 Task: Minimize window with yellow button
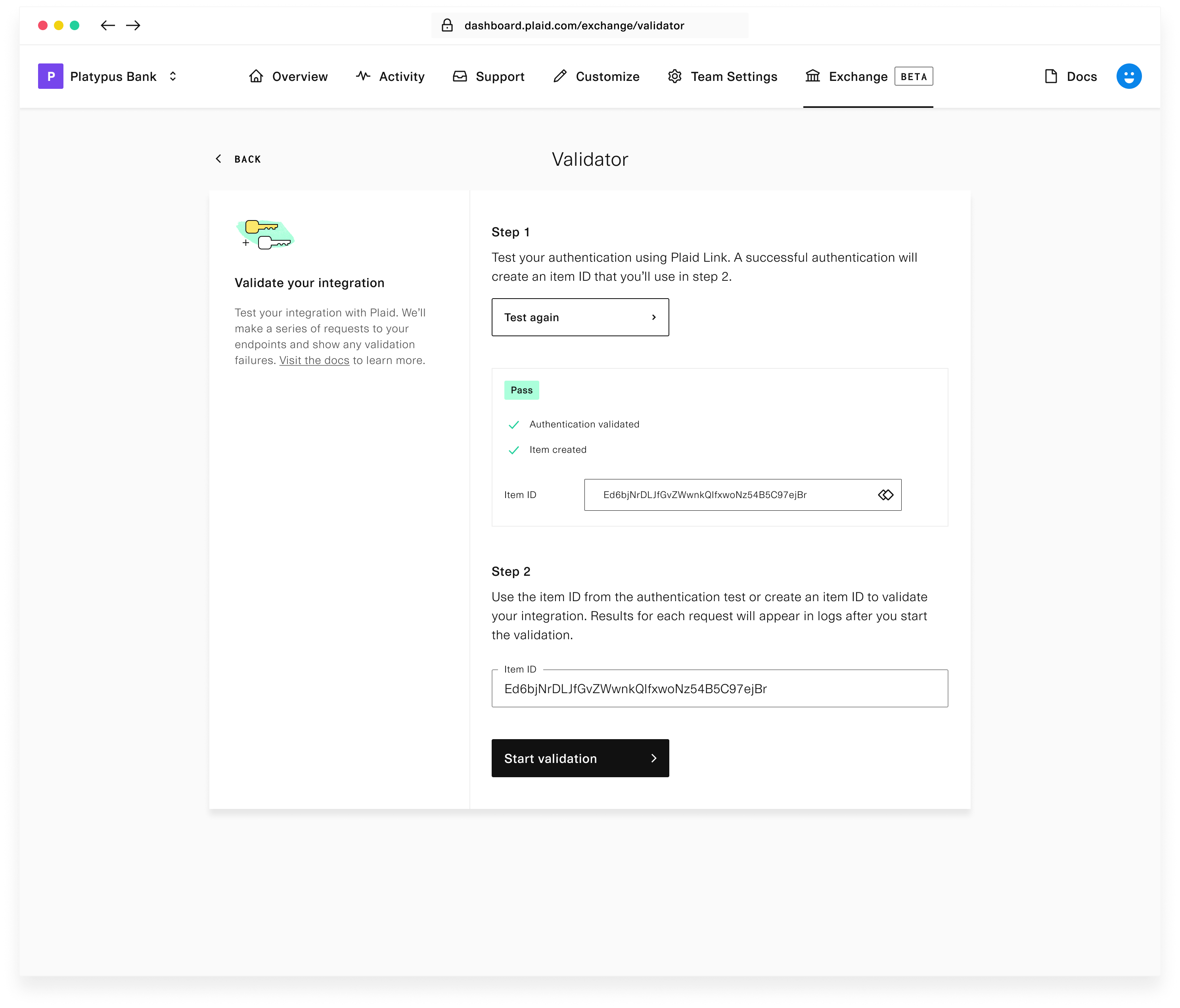59,25
